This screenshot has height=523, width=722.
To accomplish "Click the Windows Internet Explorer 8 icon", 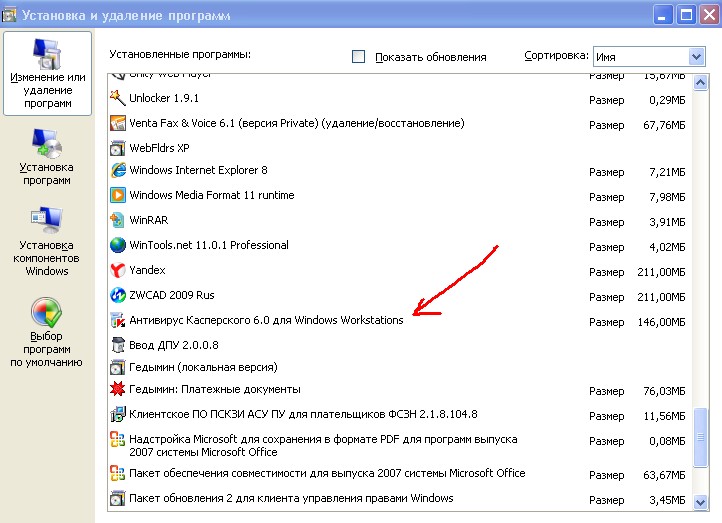I will pyautogui.click(x=118, y=171).
